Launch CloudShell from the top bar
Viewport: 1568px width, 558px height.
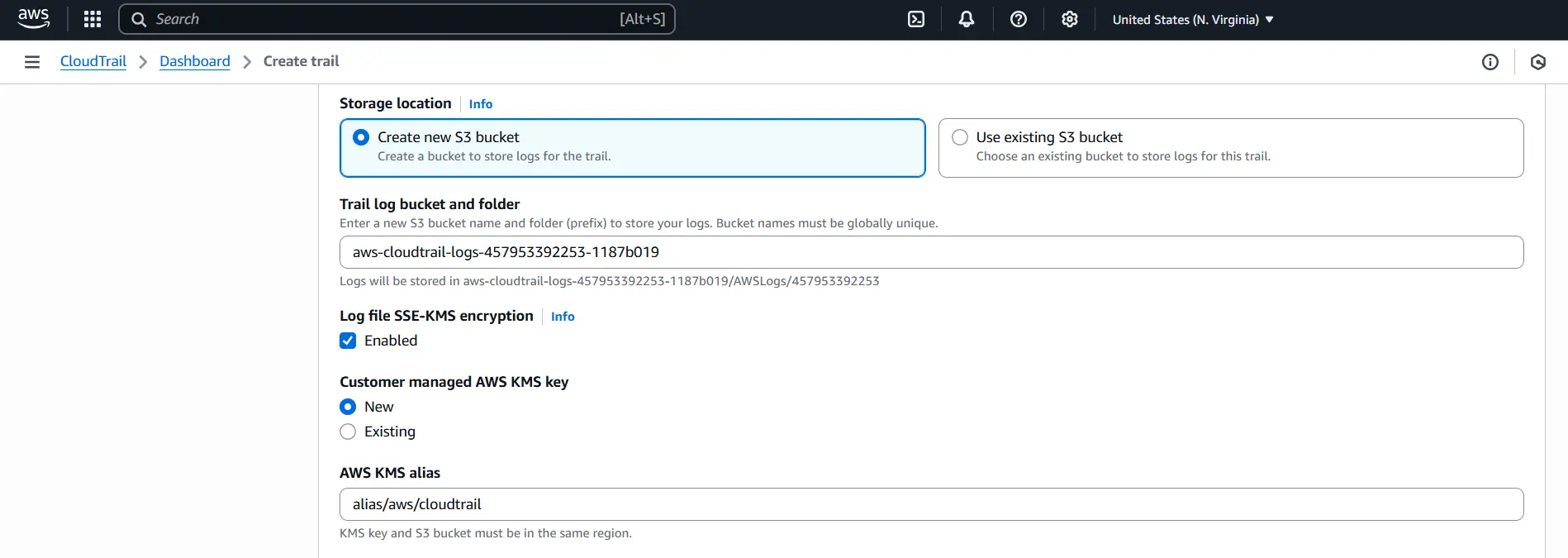pyautogui.click(x=916, y=19)
